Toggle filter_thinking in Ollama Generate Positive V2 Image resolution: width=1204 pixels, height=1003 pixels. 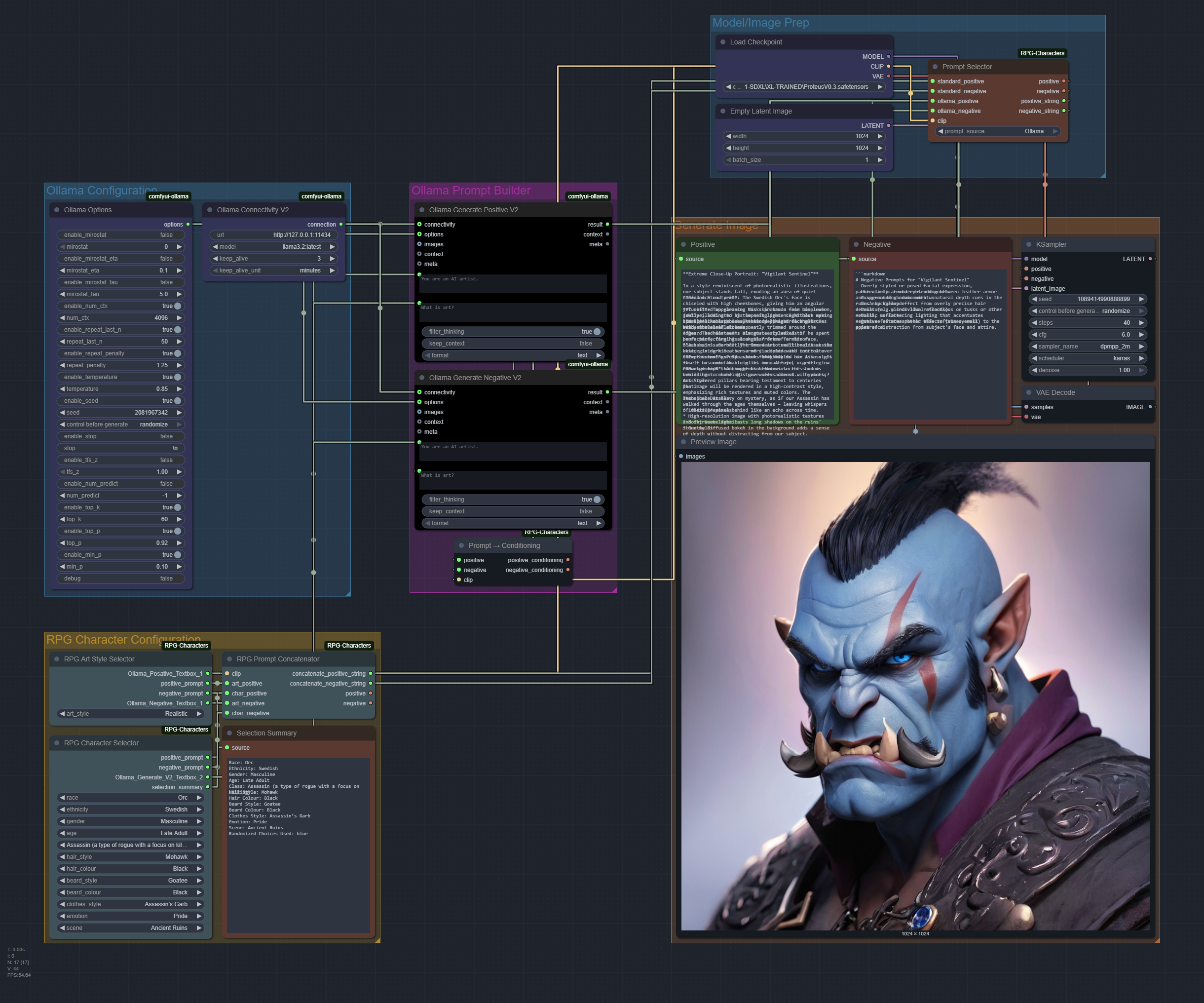click(513, 332)
